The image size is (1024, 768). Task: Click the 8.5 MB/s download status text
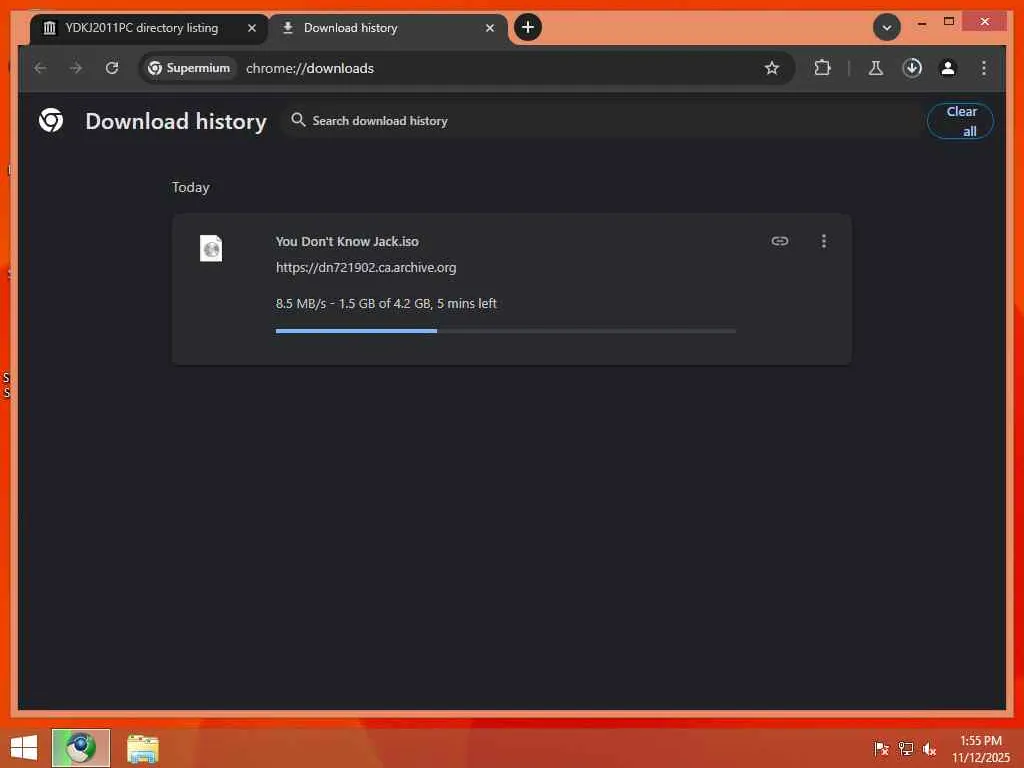(386, 304)
